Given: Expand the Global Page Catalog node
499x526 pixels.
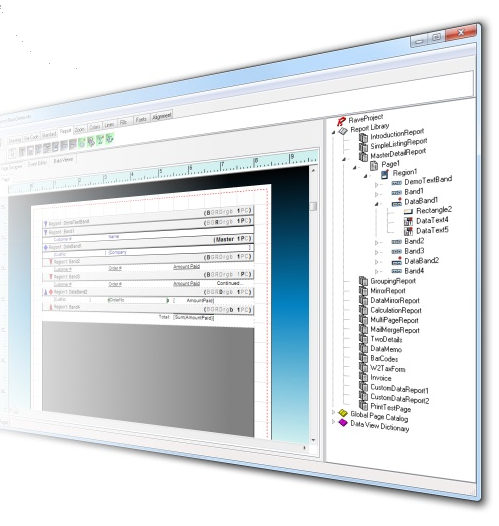Looking at the screenshot, I should pos(333,412).
